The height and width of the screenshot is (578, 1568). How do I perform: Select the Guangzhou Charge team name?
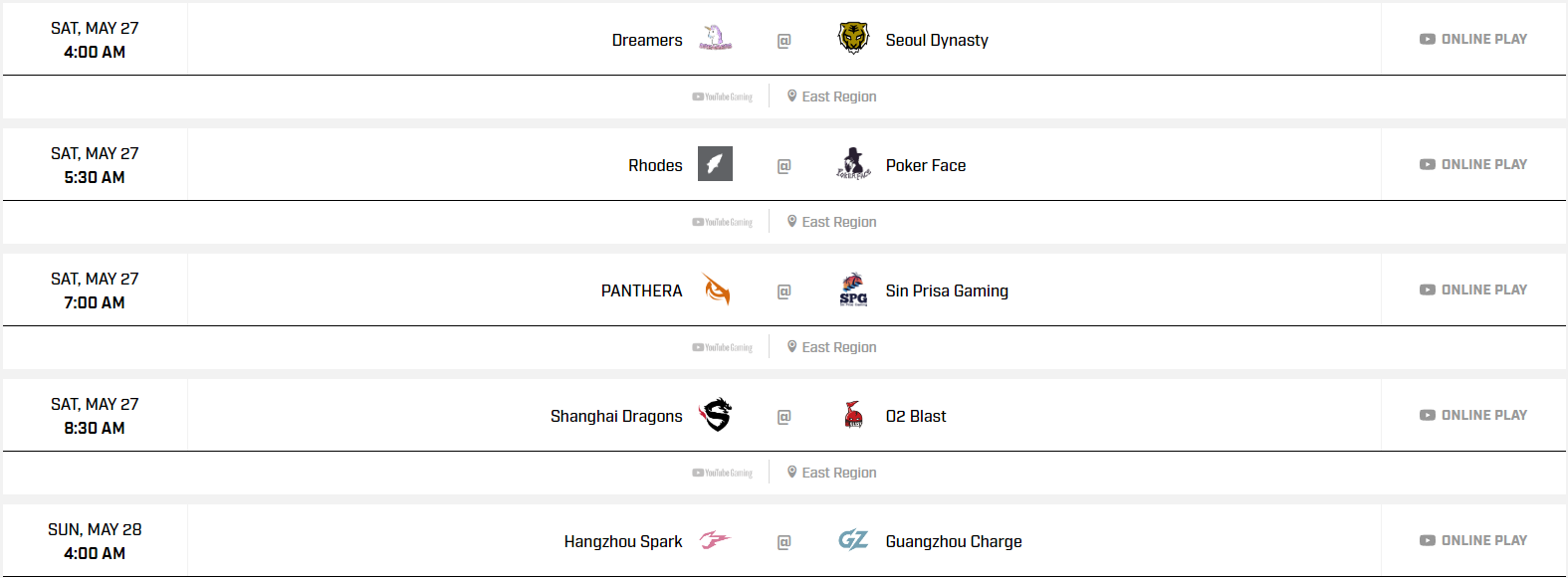954,541
